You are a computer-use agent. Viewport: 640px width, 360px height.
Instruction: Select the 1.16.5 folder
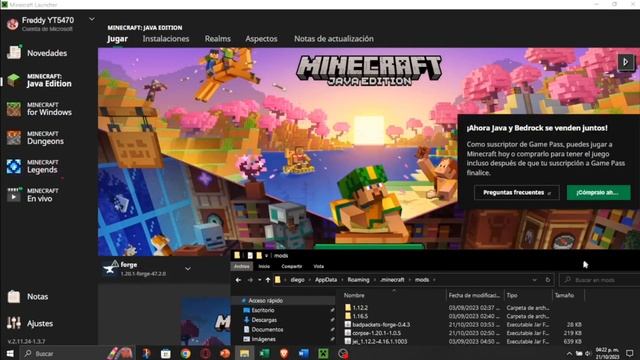coord(360,316)
